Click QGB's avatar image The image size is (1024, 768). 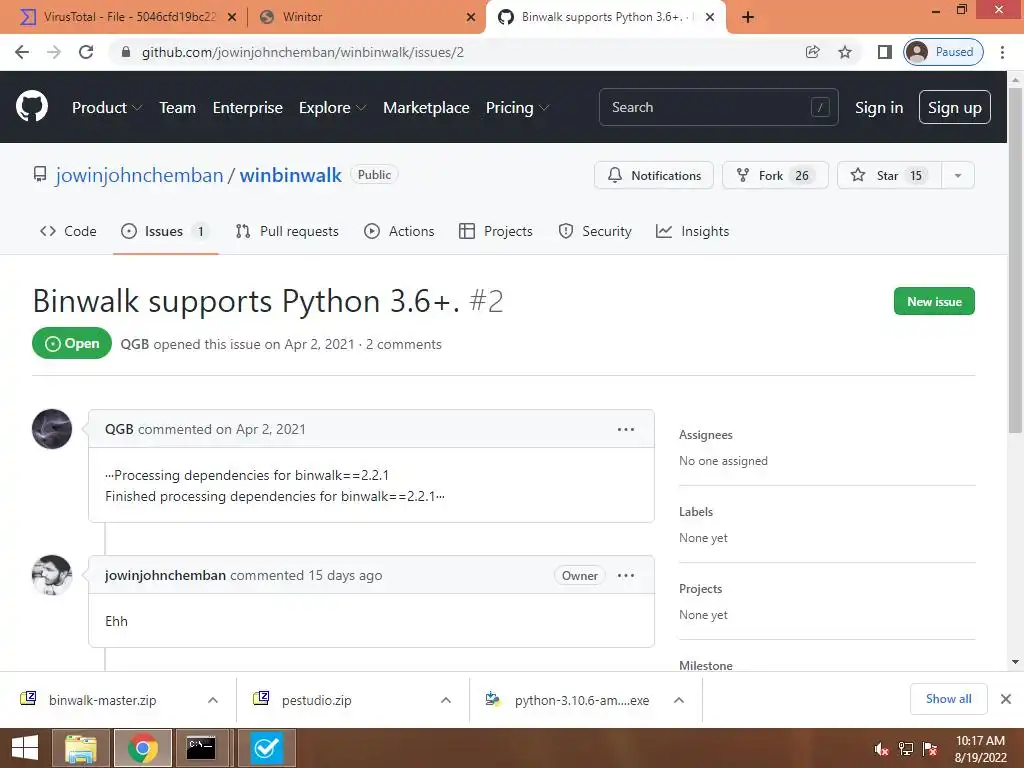[52, 429]
